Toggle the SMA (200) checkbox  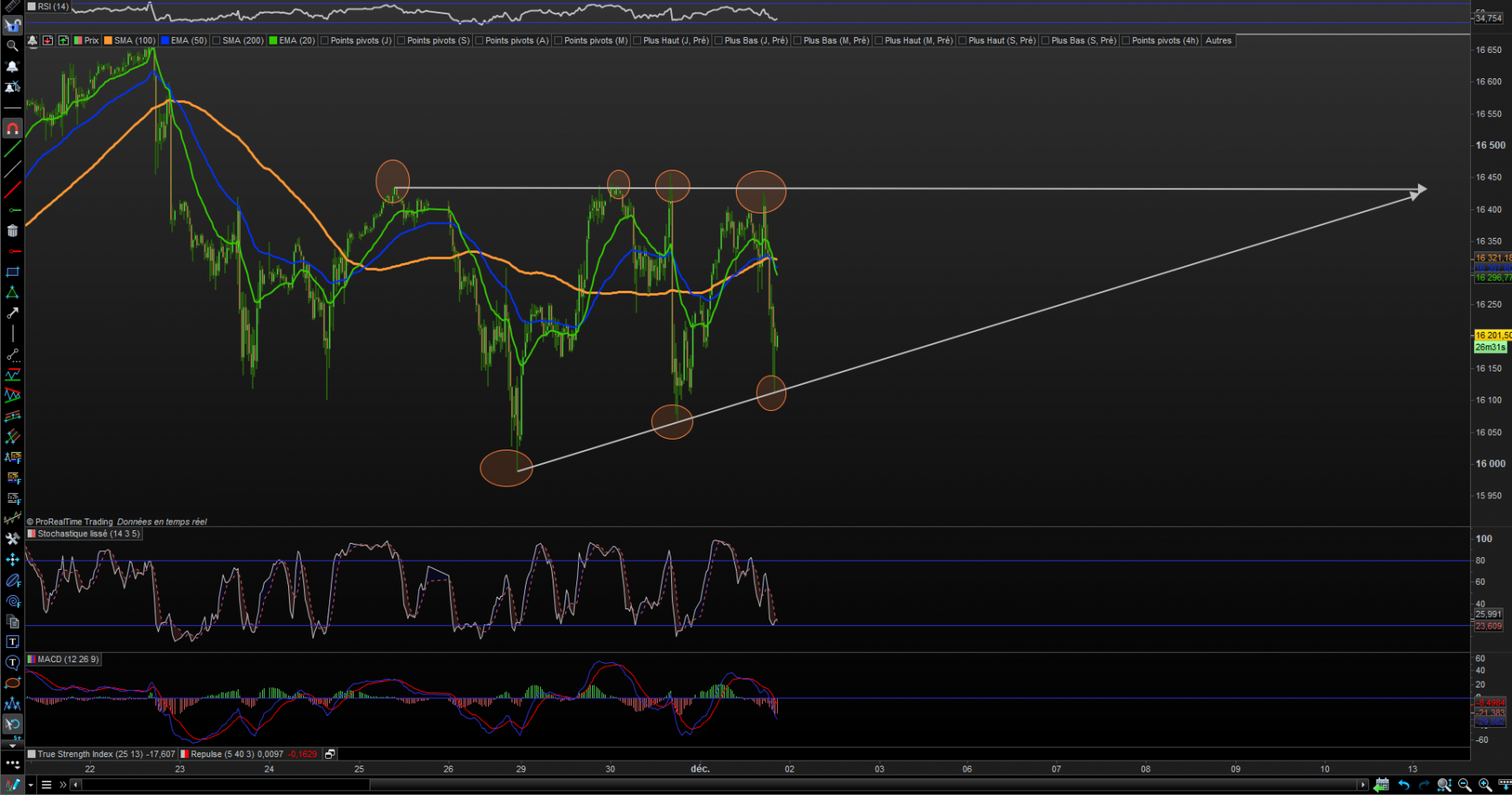pyautogui.click(x=216, y=40)
